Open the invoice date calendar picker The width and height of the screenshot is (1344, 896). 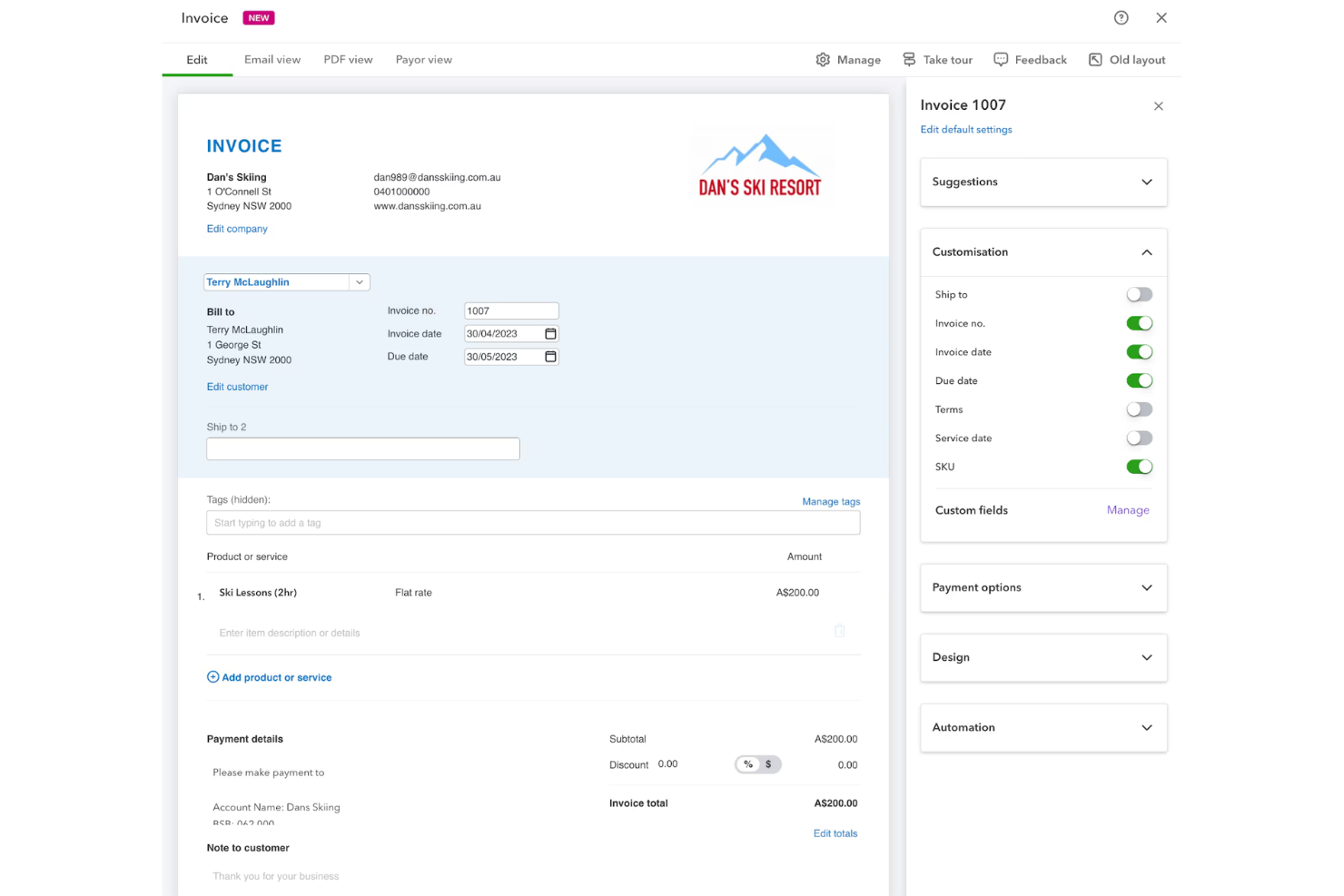pos(549,333)
